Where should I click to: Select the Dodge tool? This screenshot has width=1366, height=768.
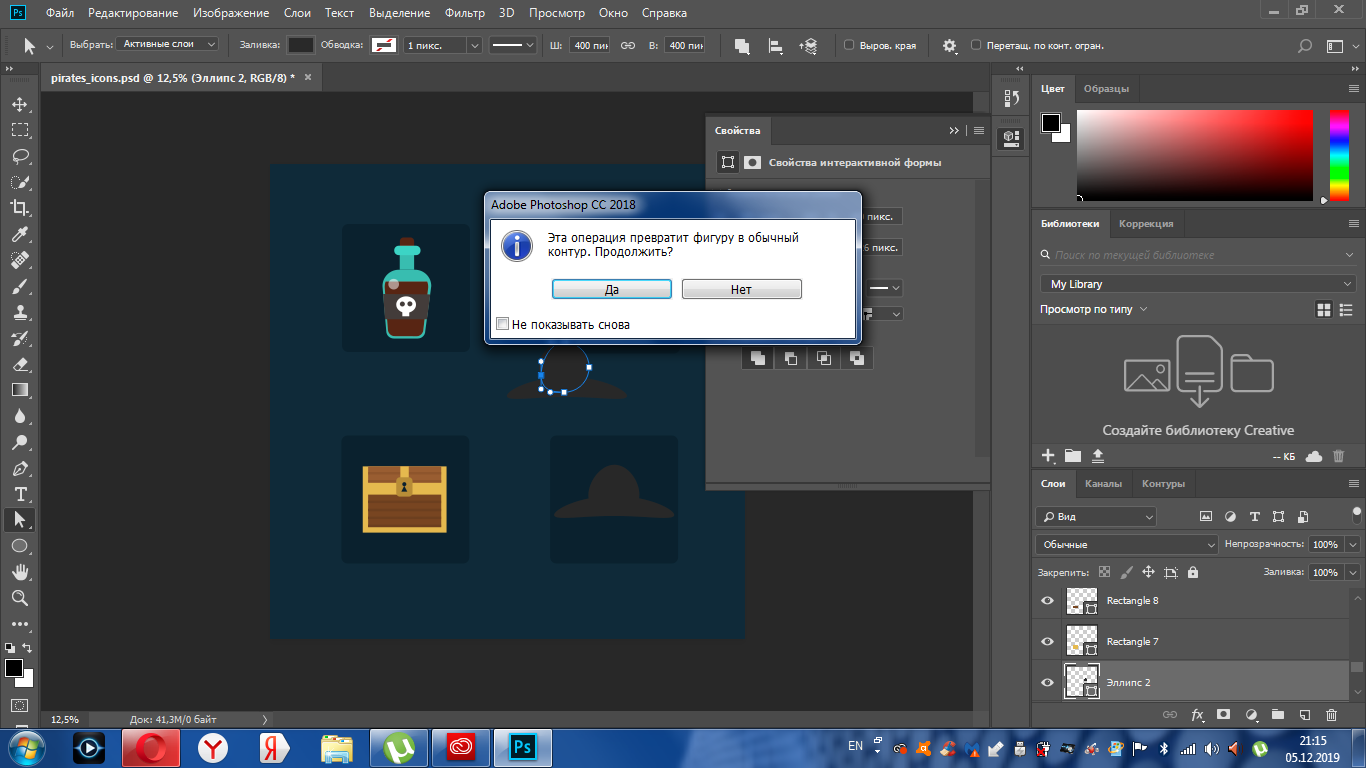(x=19, y=442)
